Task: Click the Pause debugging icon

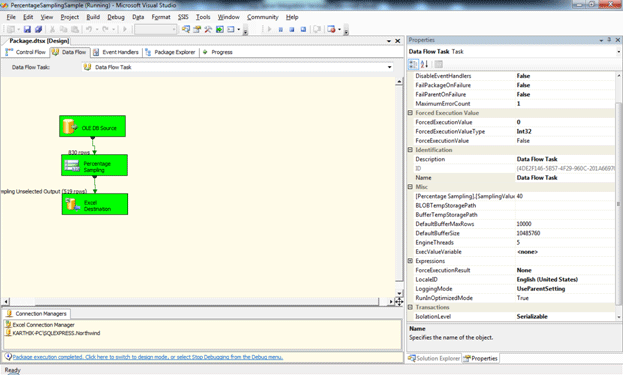Action: tap(281, 29)
